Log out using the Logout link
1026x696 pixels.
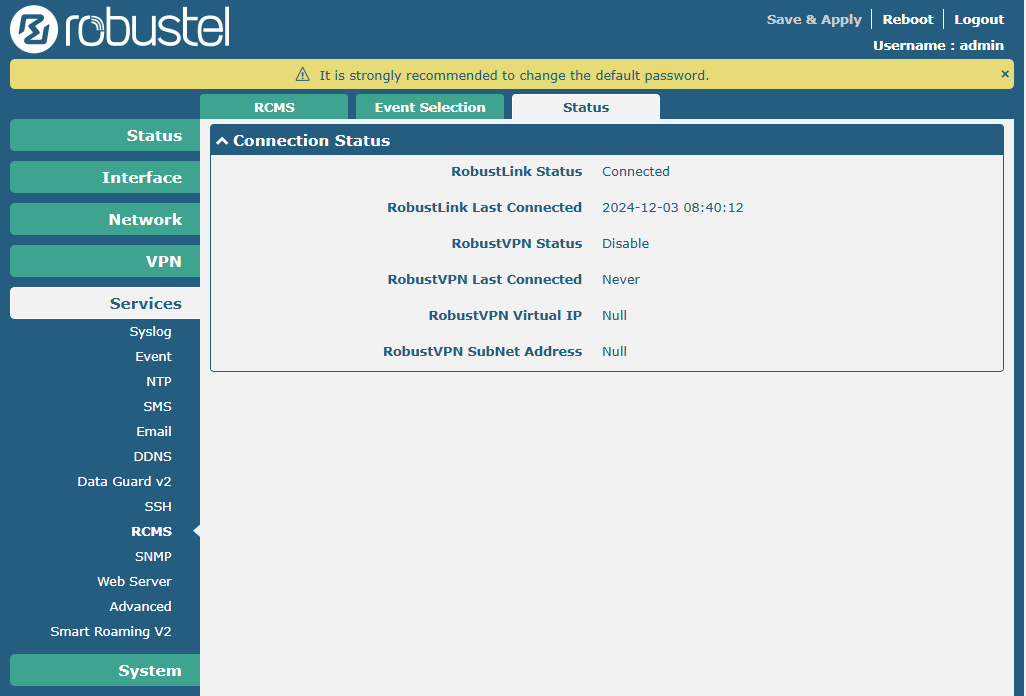pyautogui.click(x=979, y=20)
